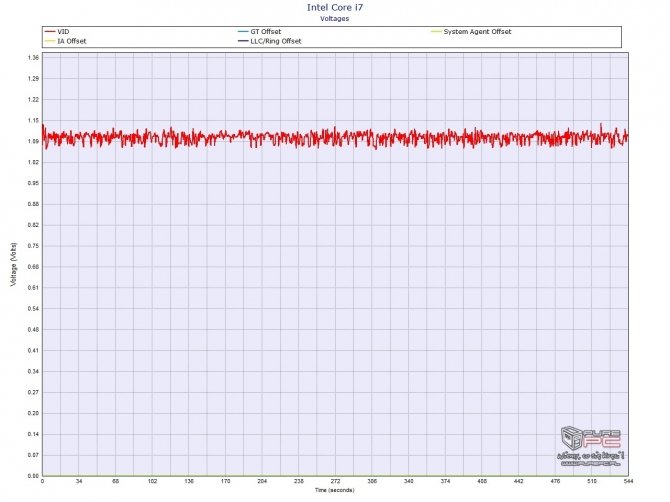Image resolution: width=670 pixels, height=502 pixels.
Task: Click the 0.41 y-axis value
Action: [33, 351]
